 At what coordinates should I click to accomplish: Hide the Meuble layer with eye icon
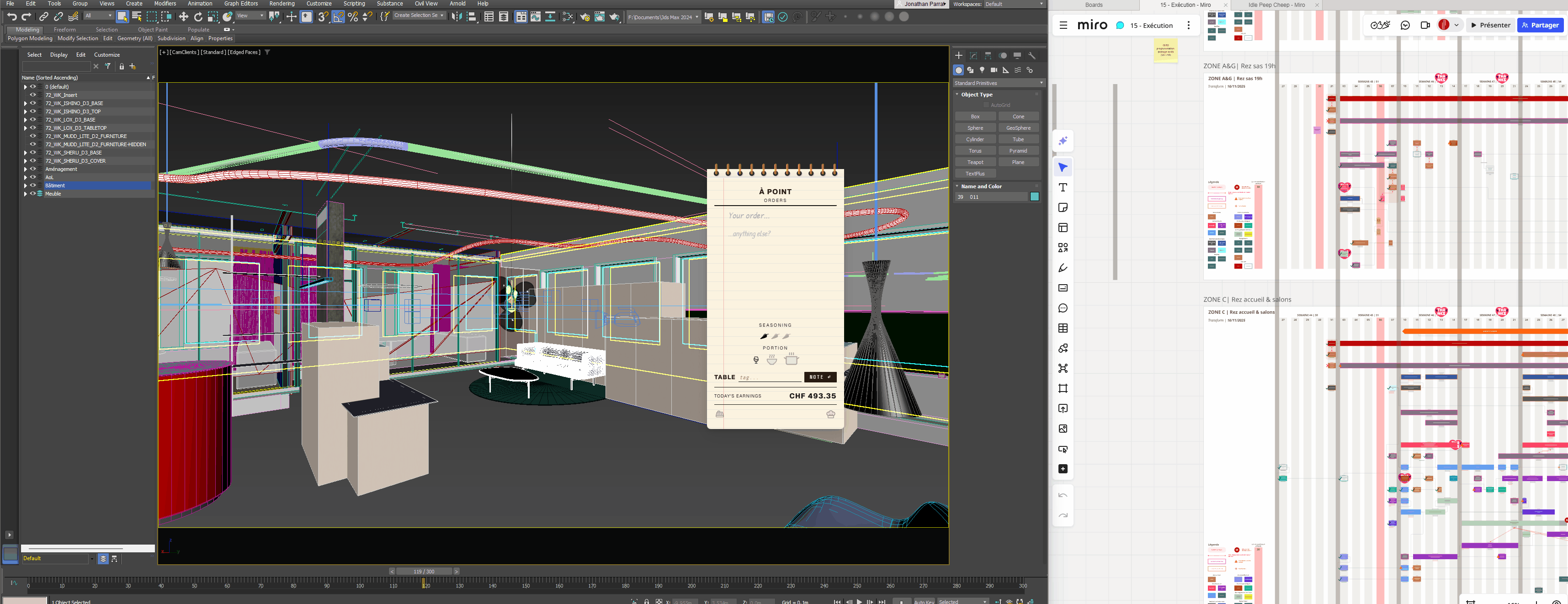point(33,193)
